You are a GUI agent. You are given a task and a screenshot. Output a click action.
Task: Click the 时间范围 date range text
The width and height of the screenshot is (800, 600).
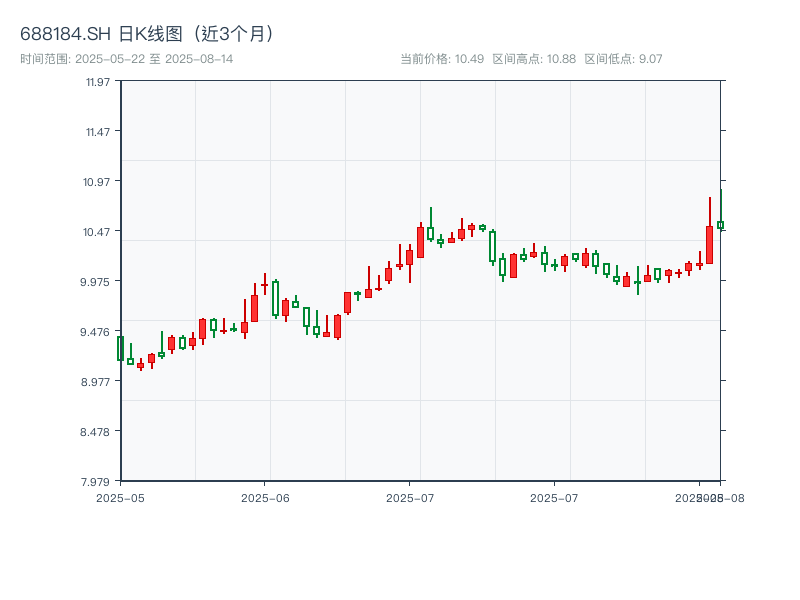click(126, 59)
